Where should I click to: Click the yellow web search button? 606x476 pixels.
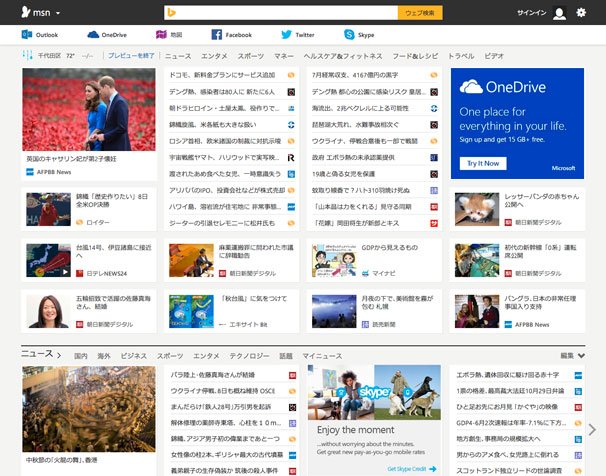[x=420, y=13]
